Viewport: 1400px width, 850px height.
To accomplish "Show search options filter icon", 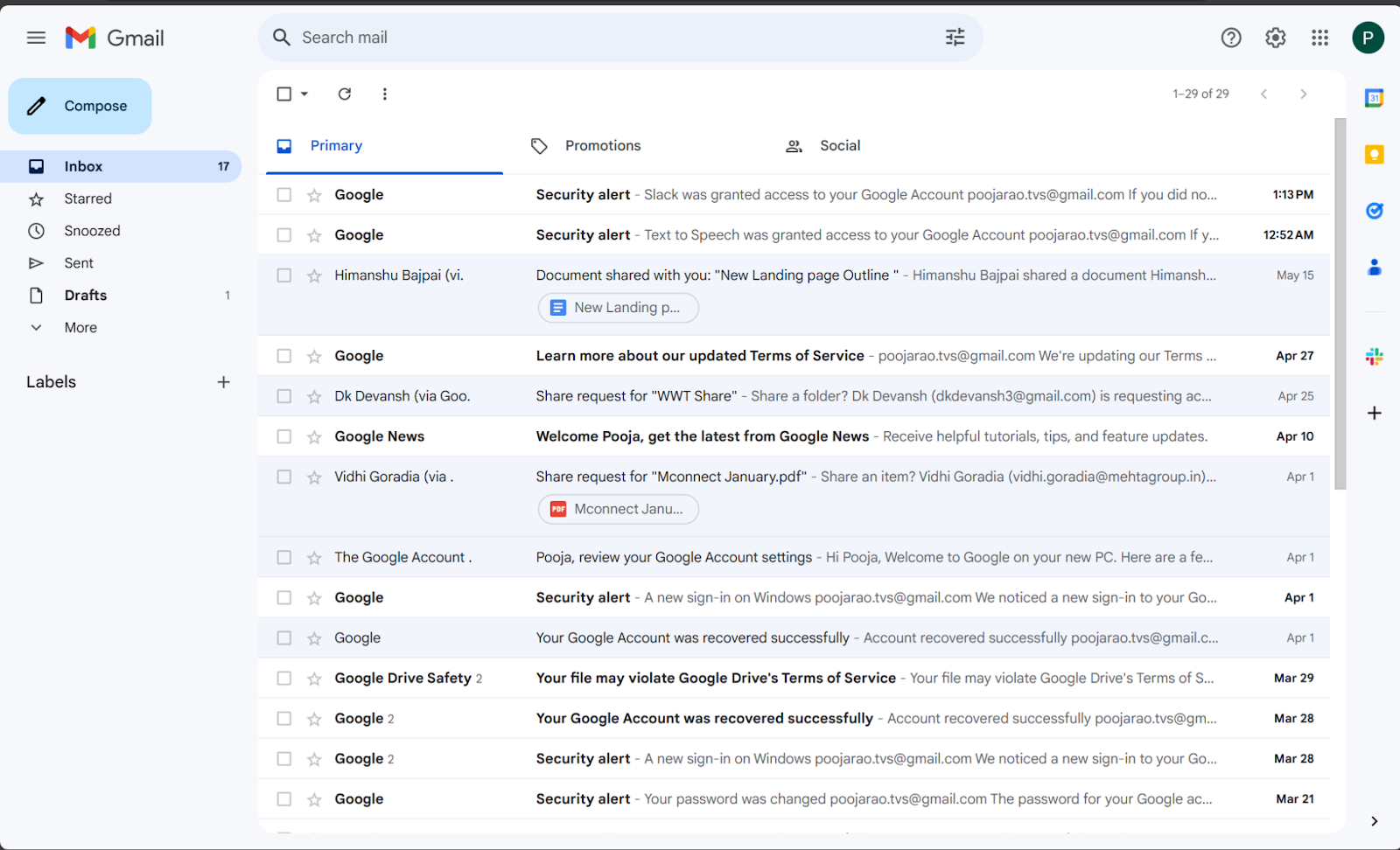I will 955,38.
